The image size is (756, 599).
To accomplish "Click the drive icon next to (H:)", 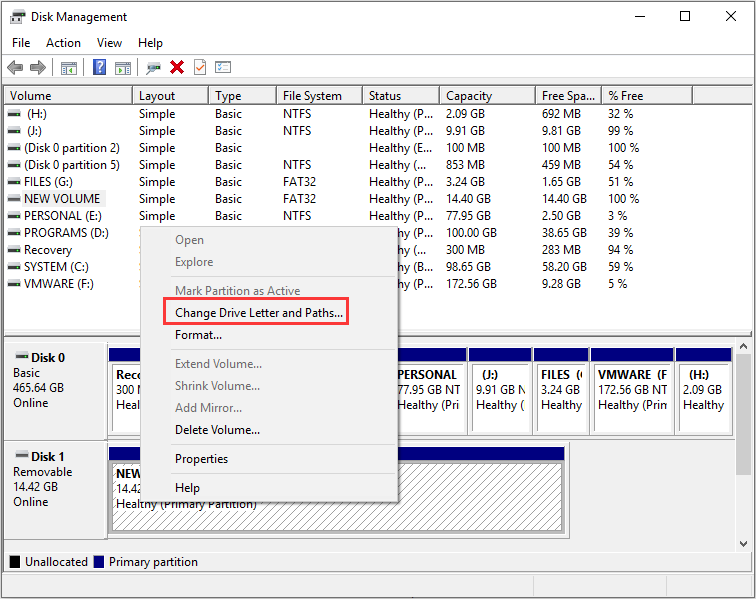I will (14, 114).
